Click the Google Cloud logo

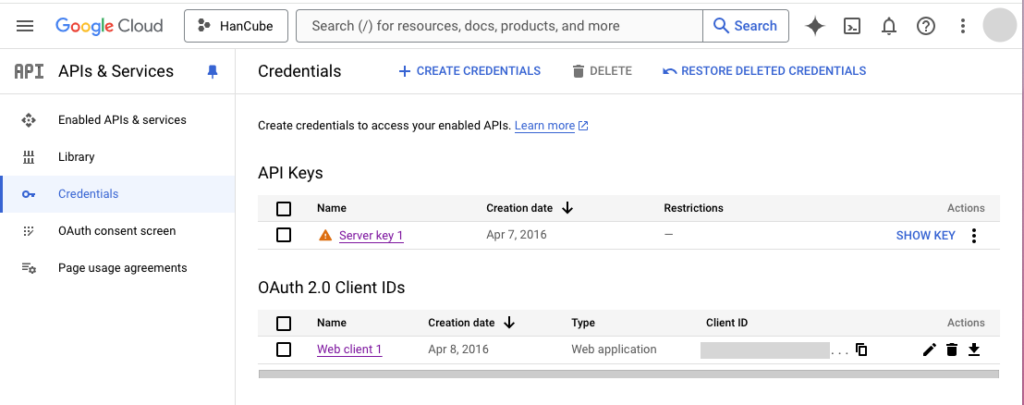pyautogui.click(x=109, y=26)
